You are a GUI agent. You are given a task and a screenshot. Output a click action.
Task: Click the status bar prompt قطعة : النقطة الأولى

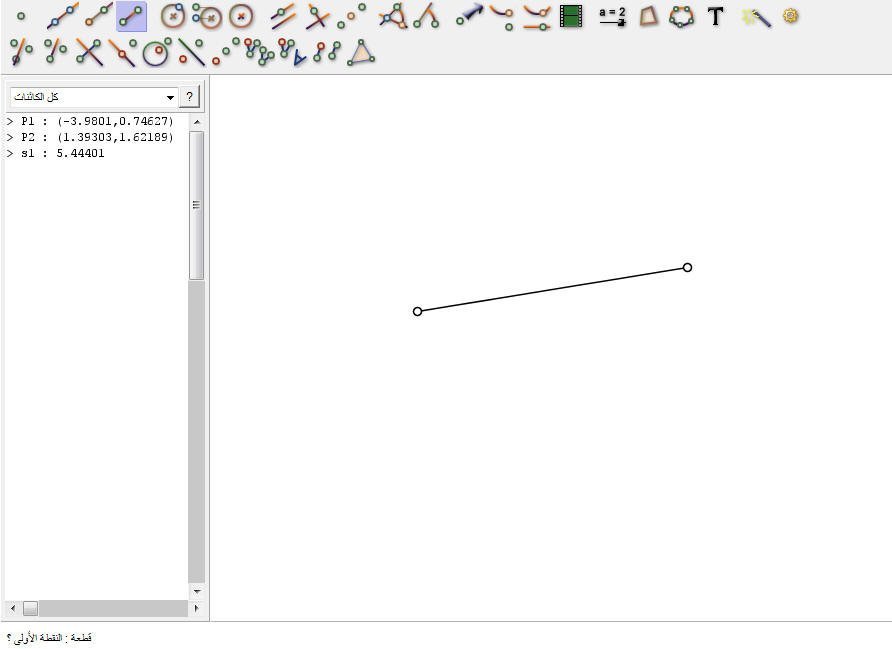click(49, 638)
